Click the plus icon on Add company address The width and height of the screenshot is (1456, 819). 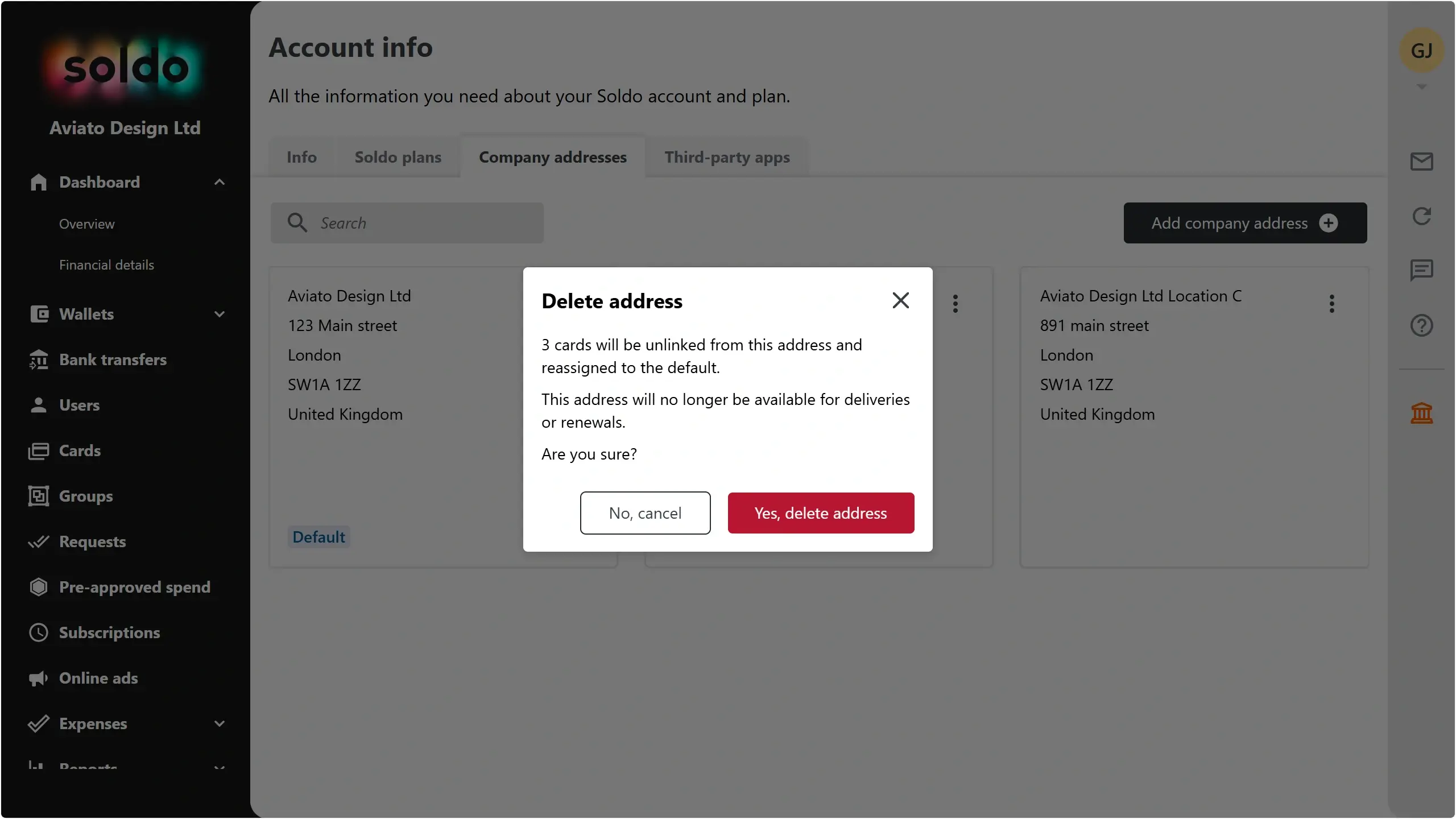1329,223
